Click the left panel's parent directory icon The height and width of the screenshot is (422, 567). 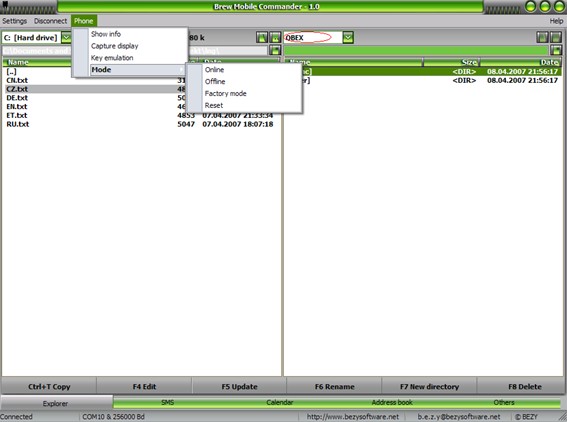tap(275, 37)
